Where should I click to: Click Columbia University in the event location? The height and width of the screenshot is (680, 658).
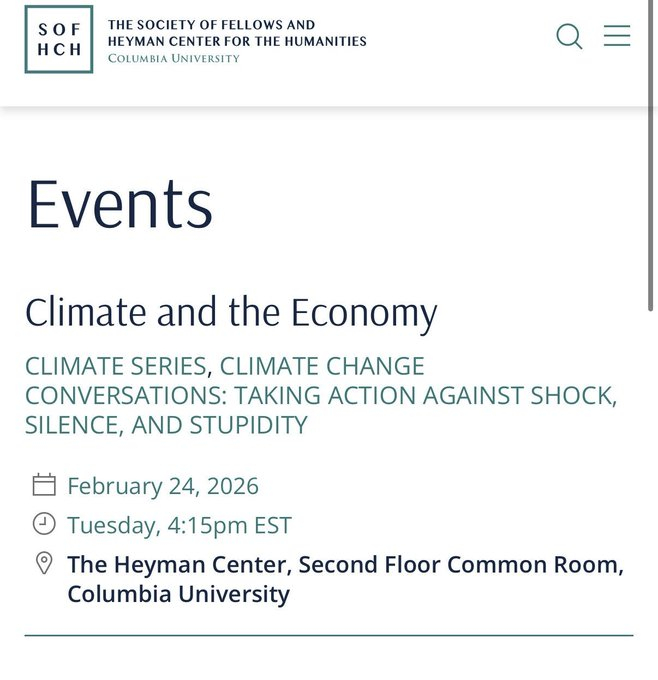coord(178,594)
